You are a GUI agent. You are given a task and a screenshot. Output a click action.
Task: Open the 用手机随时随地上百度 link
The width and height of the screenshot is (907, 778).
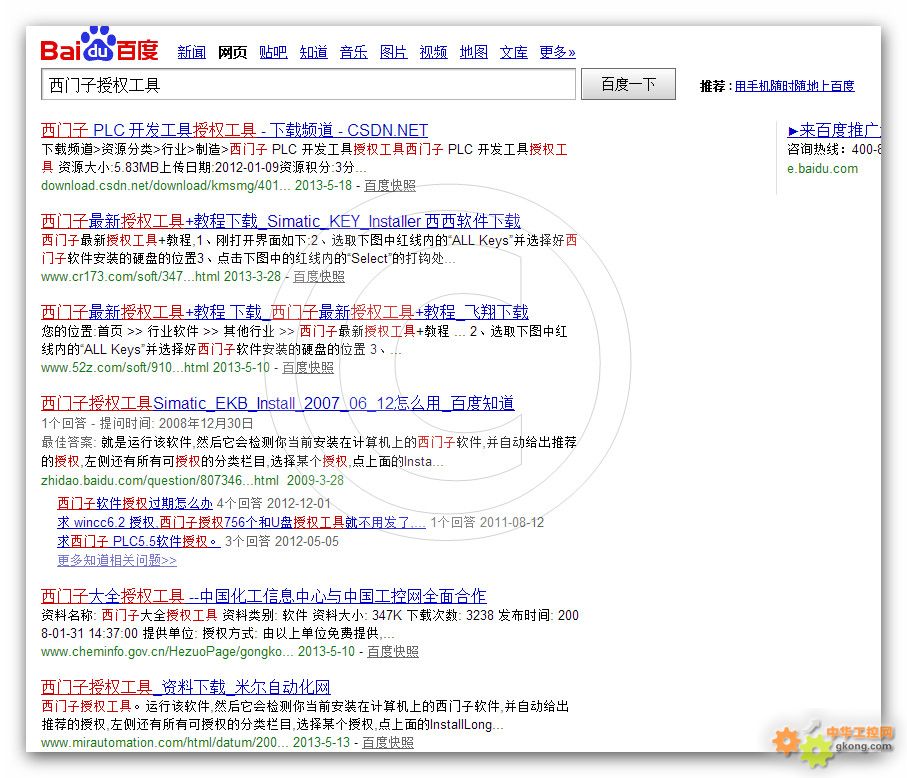794,86
